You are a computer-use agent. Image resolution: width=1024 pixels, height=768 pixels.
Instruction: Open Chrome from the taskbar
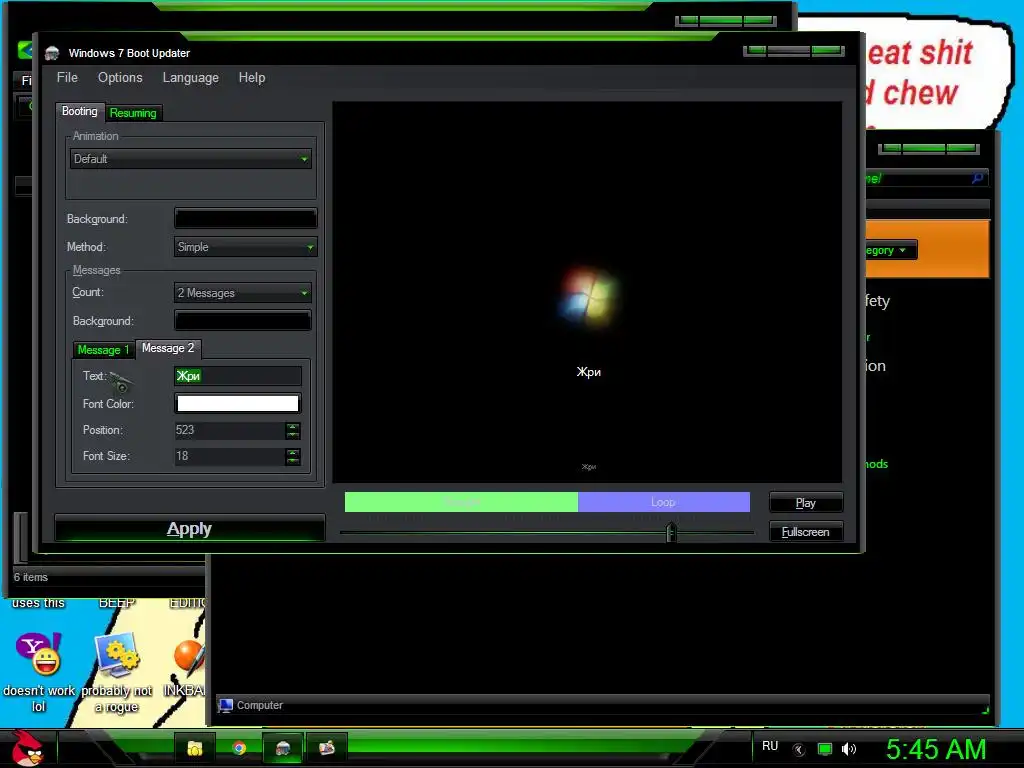239,748
